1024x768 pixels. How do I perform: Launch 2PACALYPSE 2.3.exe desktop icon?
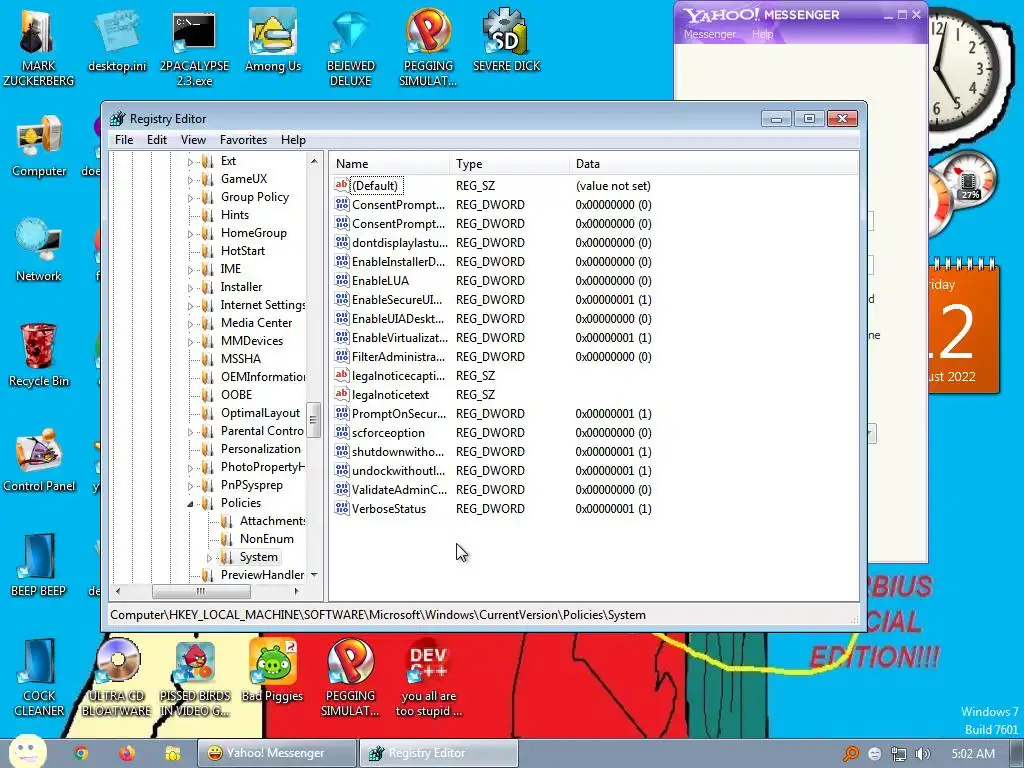click(x=195, y=48)
